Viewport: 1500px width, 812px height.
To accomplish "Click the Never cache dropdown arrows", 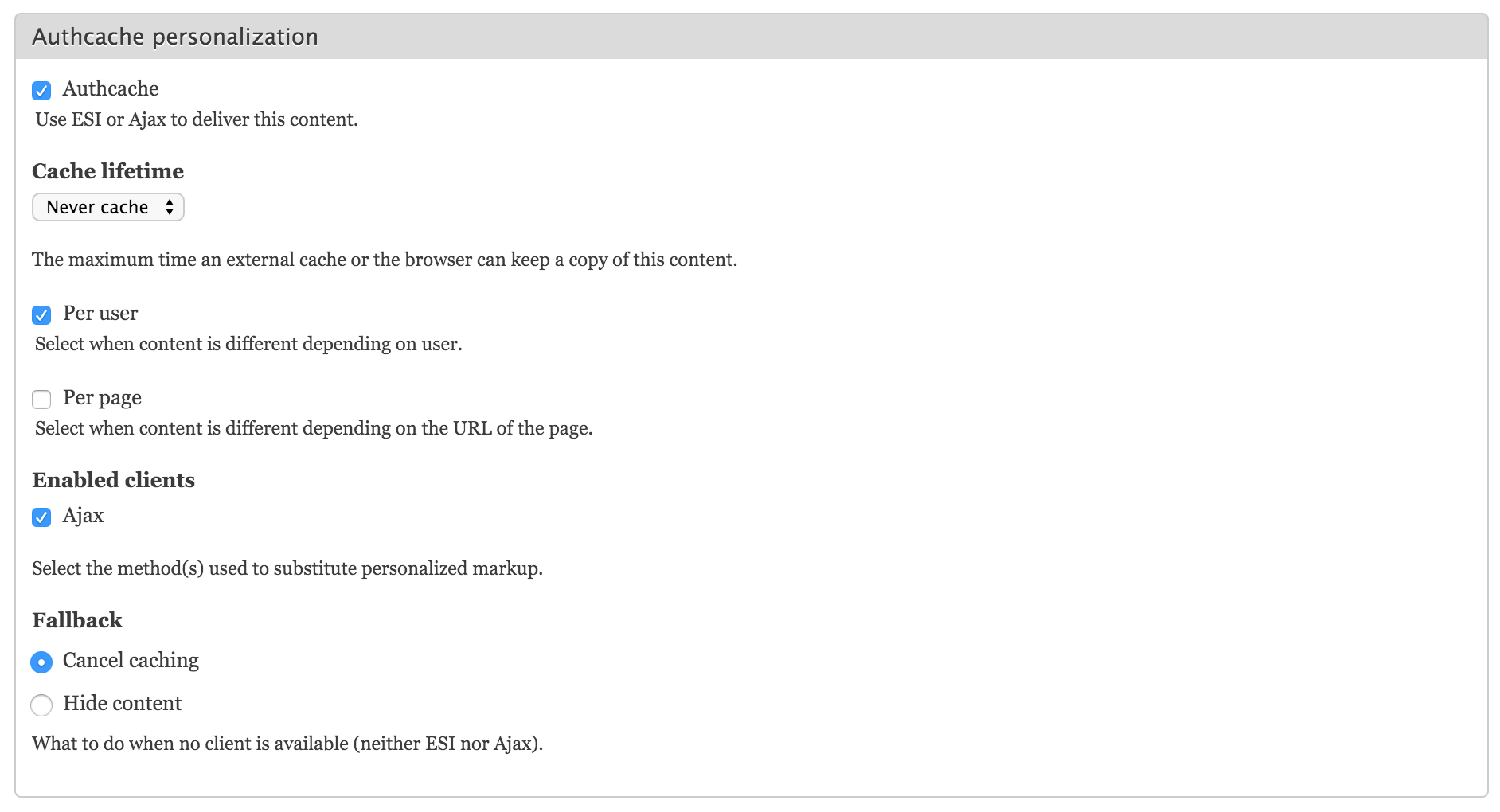I will tap(170, 207).
